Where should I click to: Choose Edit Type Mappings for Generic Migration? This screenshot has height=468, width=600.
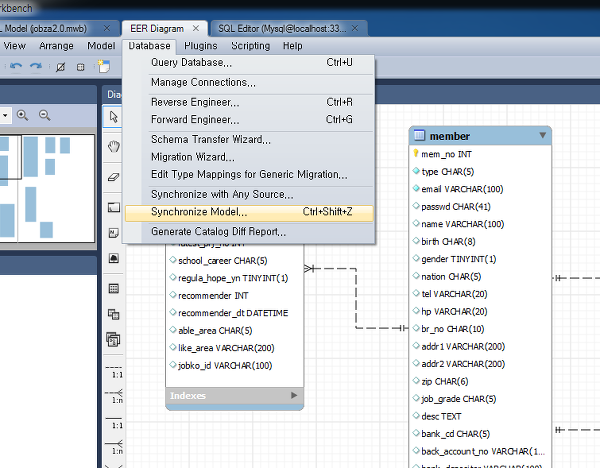tap(249, 174)
